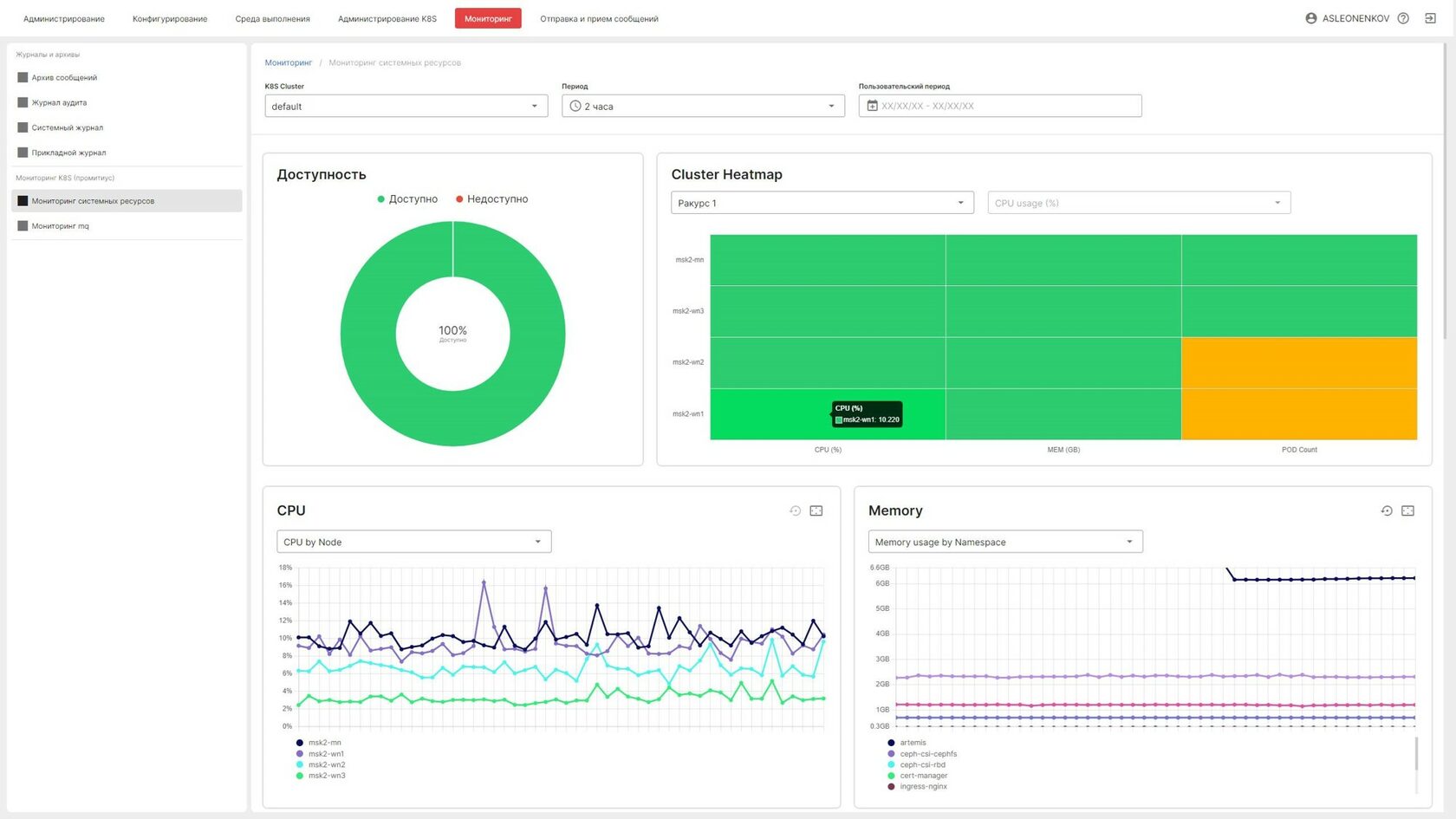The image size is (1456, 819).
Task: Open the K8S Cluster default dropdown
Action: [x=406, y=106]
